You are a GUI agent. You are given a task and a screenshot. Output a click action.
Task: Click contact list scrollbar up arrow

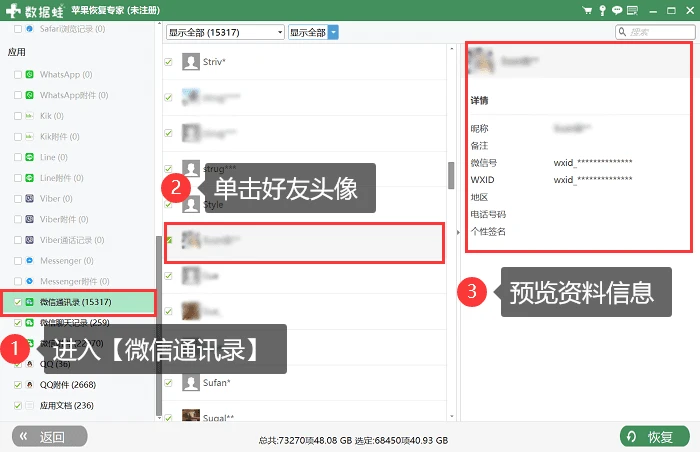click(451, 48)
